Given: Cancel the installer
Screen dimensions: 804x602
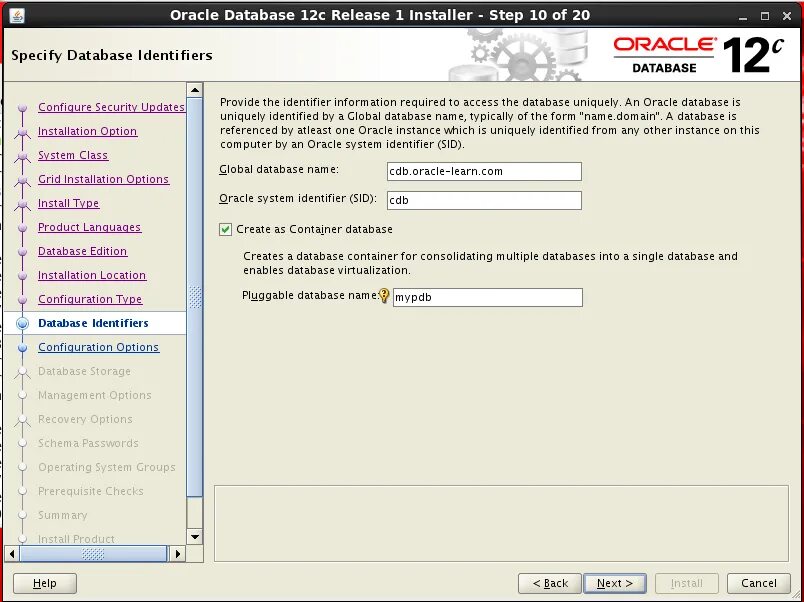Looking at the screenshot, I should [758, 583].
